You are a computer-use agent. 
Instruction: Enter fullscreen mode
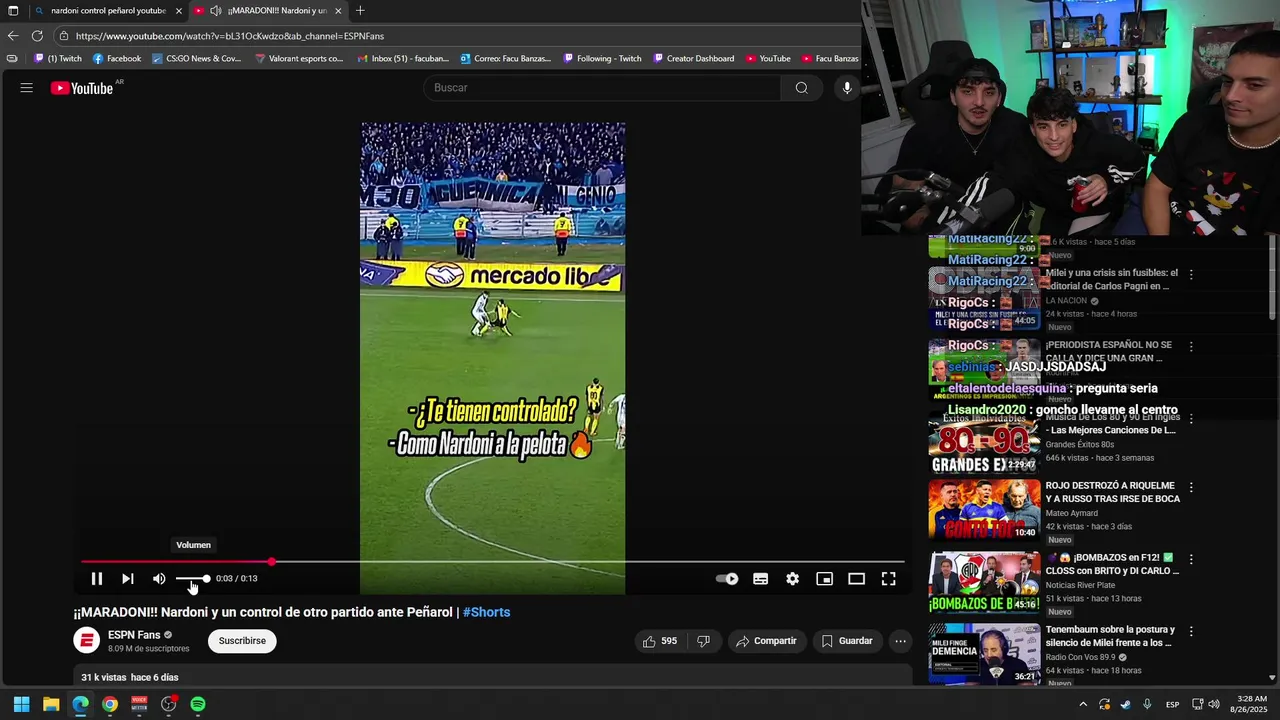(888, 579)
